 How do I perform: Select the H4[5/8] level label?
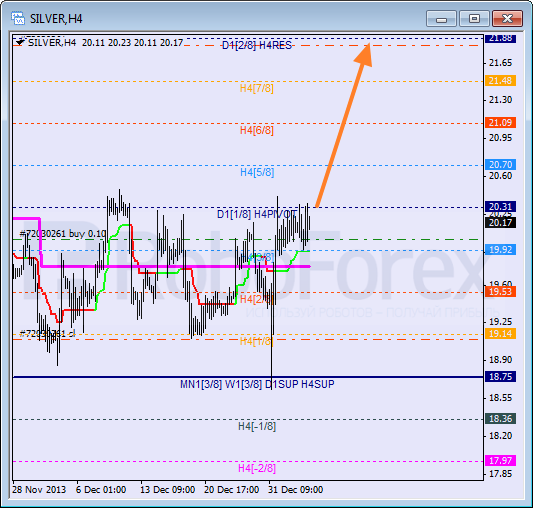coord(257,172)
